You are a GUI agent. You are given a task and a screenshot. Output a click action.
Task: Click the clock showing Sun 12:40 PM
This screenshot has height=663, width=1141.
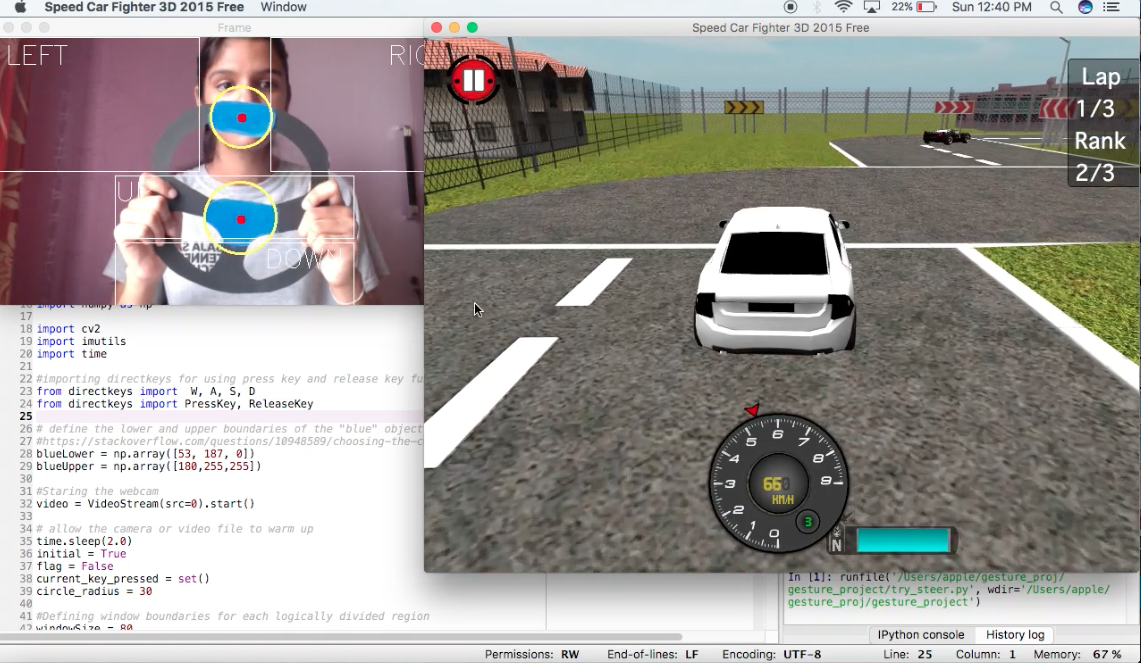tap(992, 7)
